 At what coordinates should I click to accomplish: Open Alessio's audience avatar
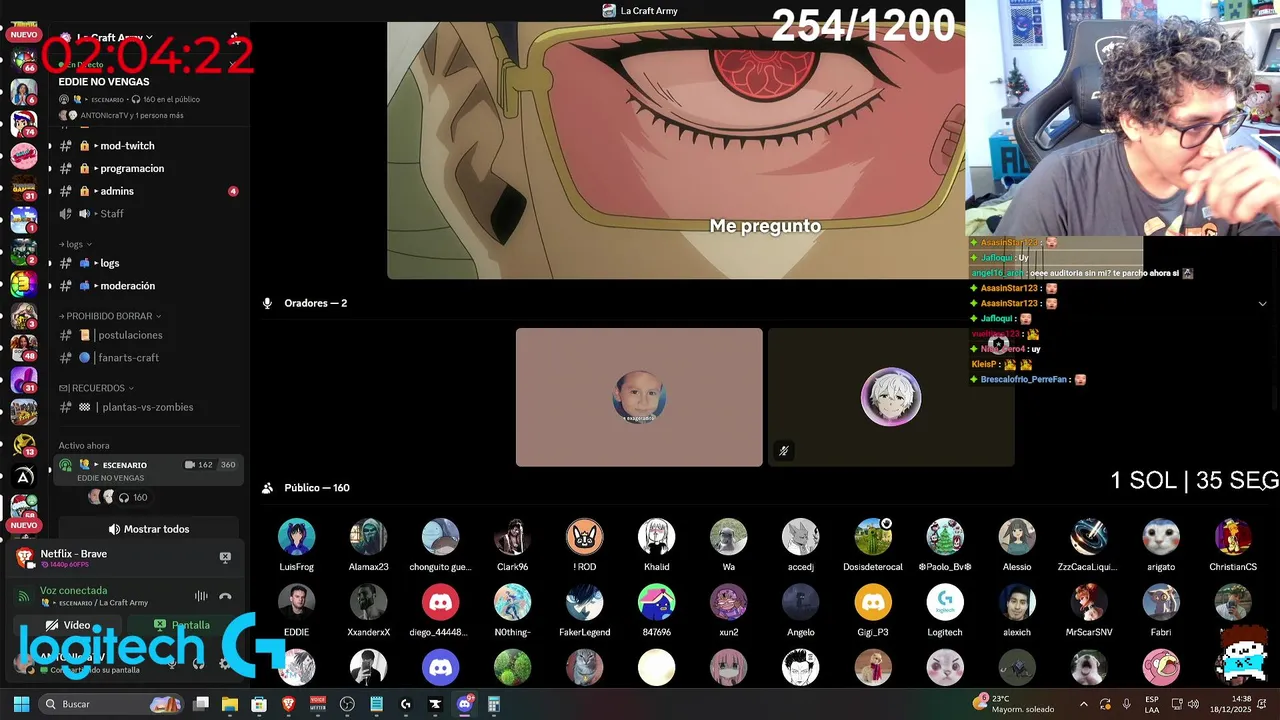[1017, 537]
